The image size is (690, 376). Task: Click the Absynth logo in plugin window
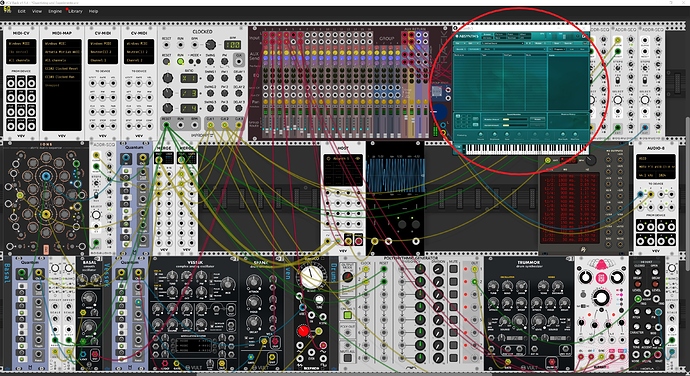pyautogui.click(x=467, y=36)
